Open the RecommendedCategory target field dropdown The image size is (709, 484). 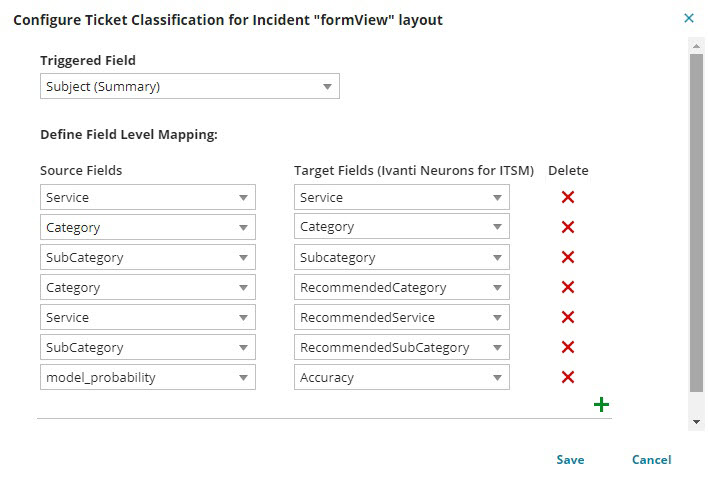(402, 287)
